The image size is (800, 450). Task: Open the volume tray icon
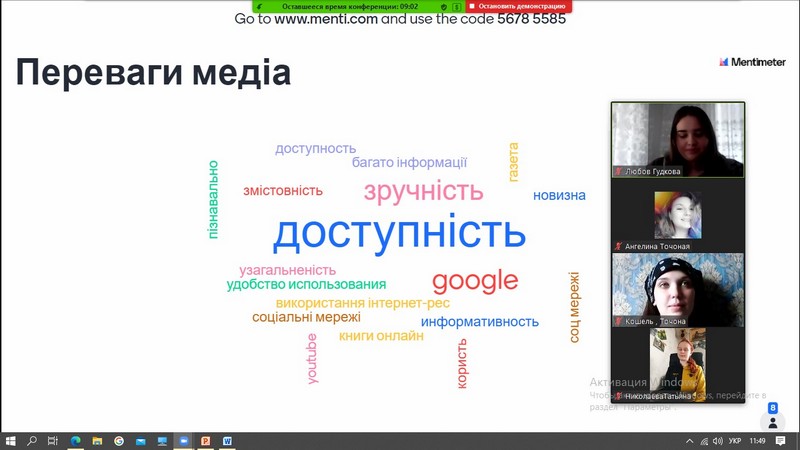click(x=718, y=441)
